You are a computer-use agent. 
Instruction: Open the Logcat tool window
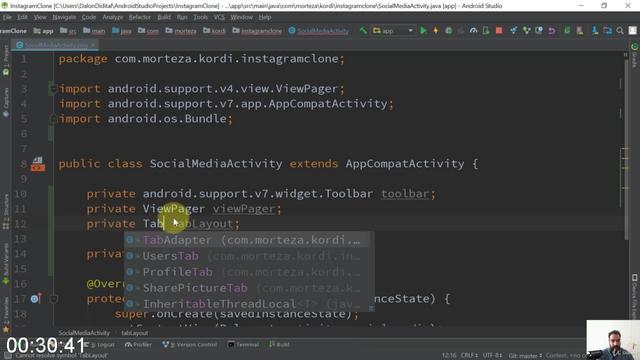(x=100, y=344)
